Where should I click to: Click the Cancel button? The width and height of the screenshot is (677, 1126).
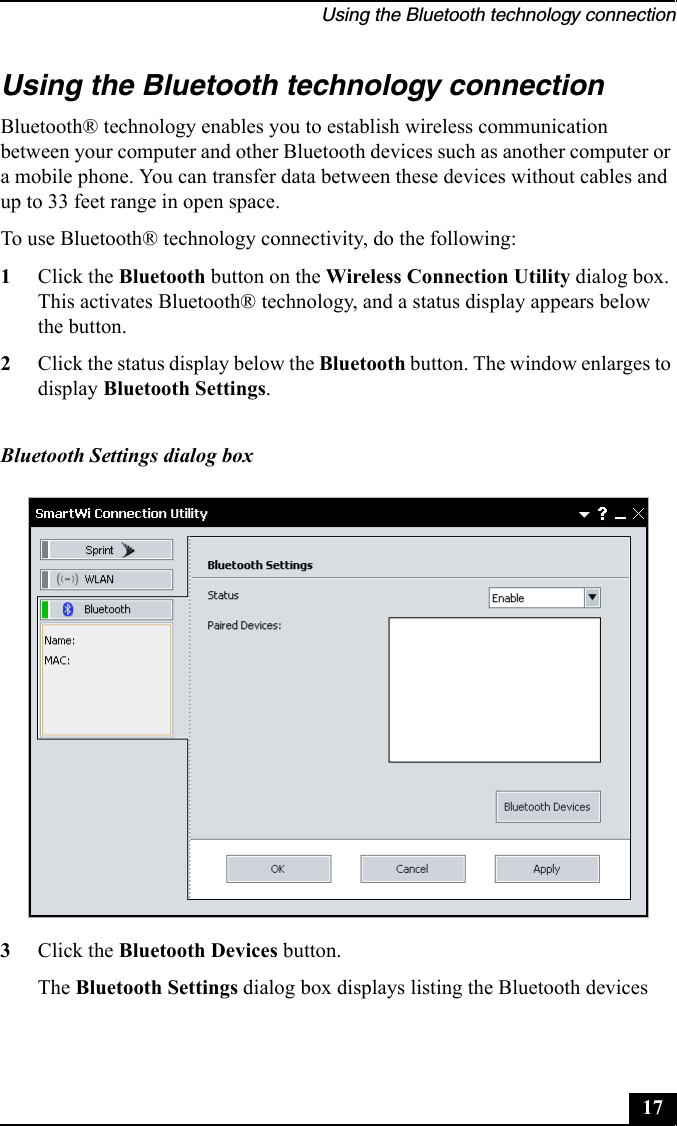(413, 869)
